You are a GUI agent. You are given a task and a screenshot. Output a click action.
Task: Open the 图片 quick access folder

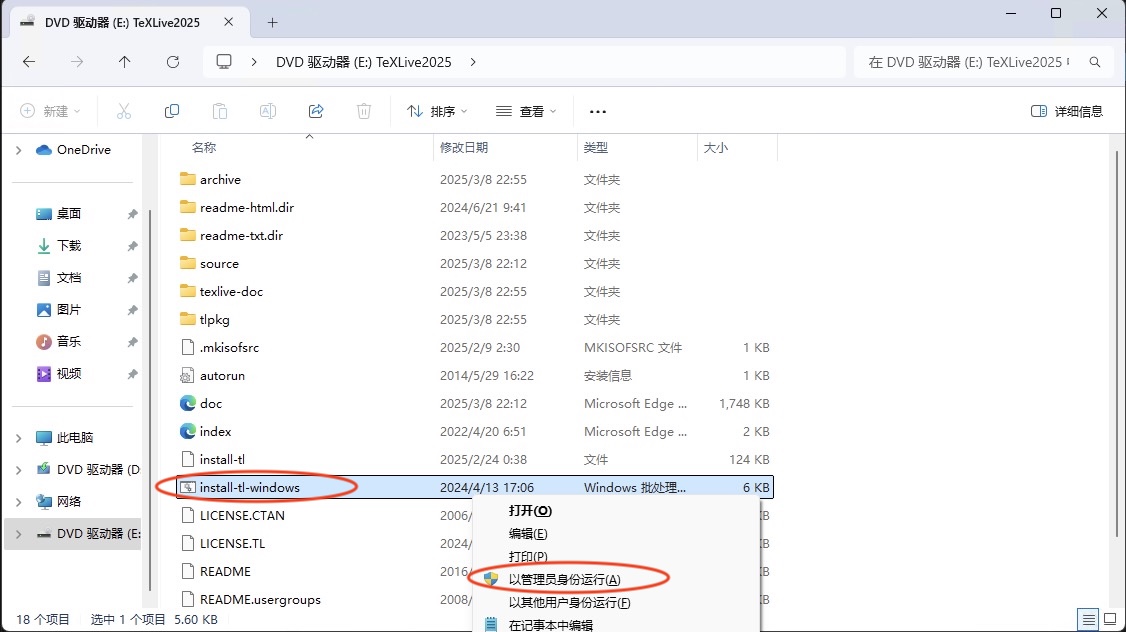click(x=69, y=310)
